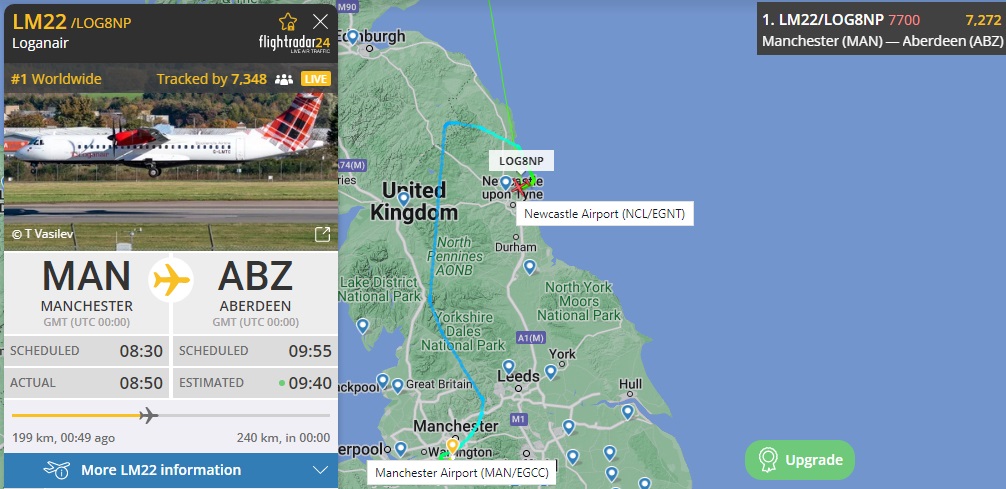Click the Upgrade button
This screenshot has height=489, width=1006.
[x=800, y=460]
